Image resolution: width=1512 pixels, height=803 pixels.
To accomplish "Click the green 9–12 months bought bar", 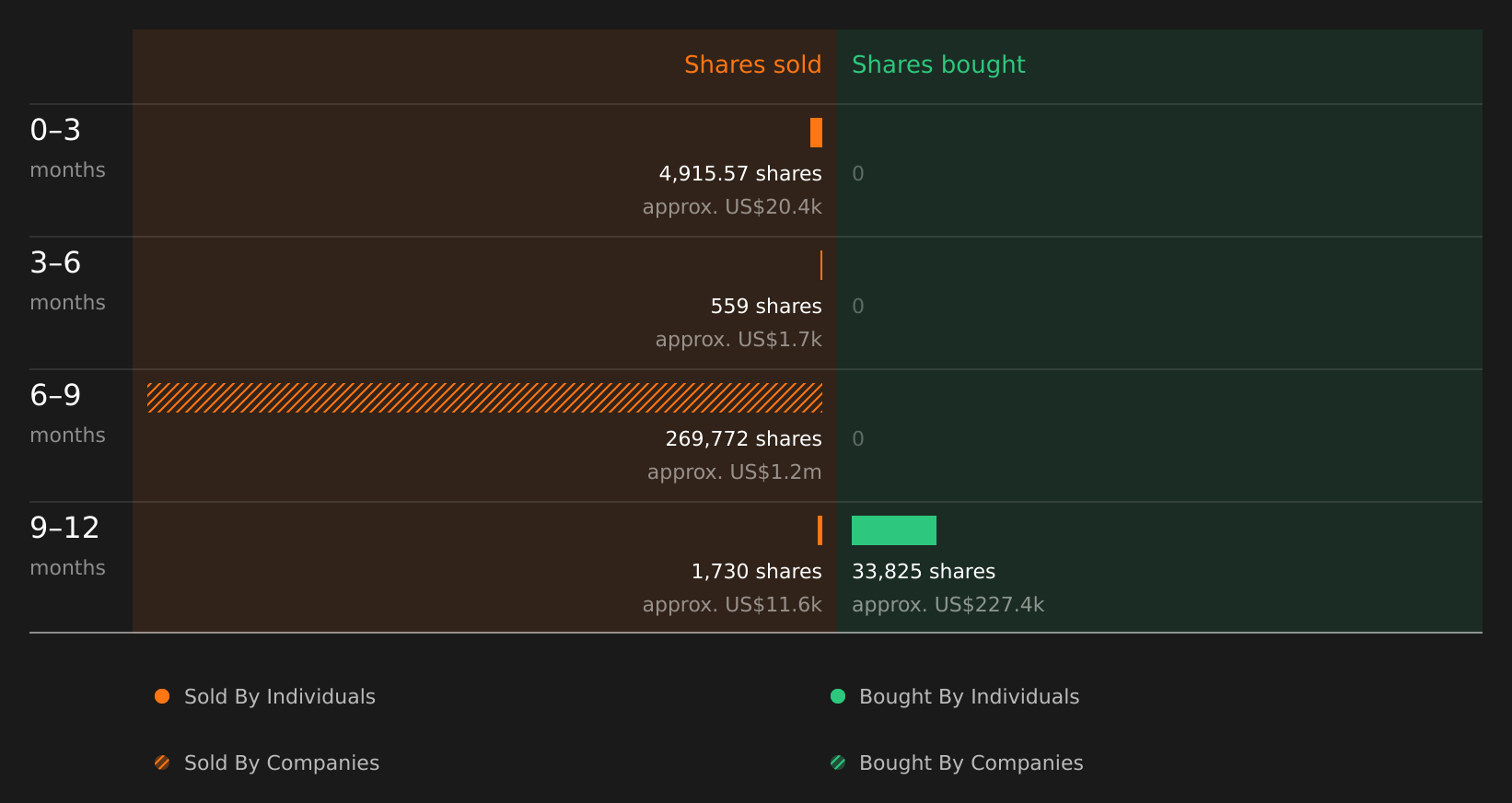I will (x=894, y=530).
